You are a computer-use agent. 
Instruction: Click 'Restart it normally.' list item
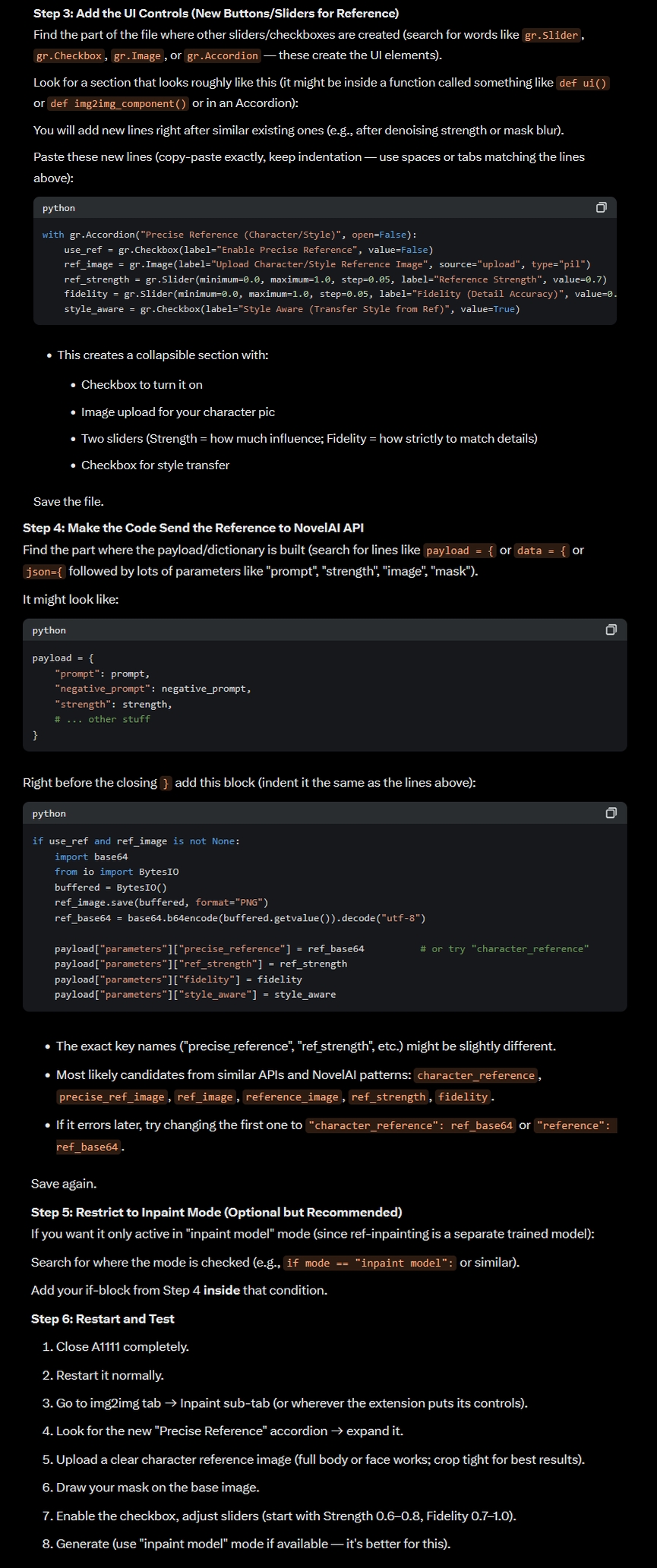pos(110,1375)
